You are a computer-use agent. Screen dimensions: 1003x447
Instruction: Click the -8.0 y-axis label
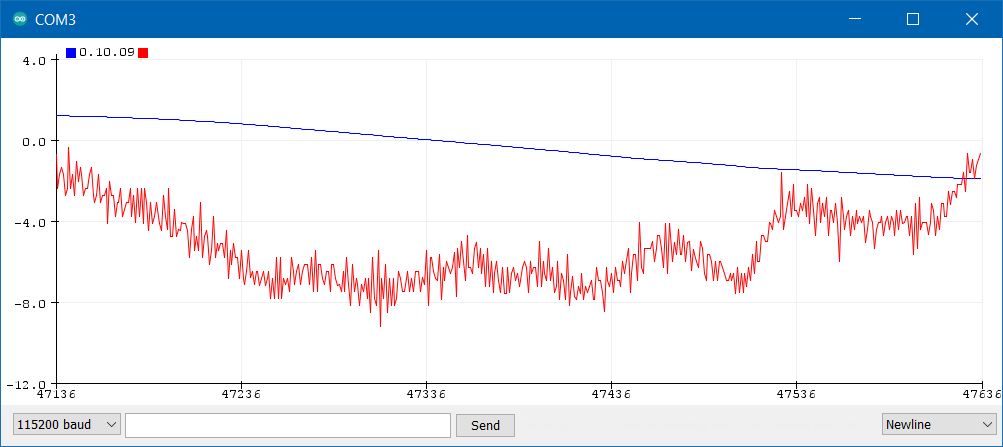click(31, 303)
